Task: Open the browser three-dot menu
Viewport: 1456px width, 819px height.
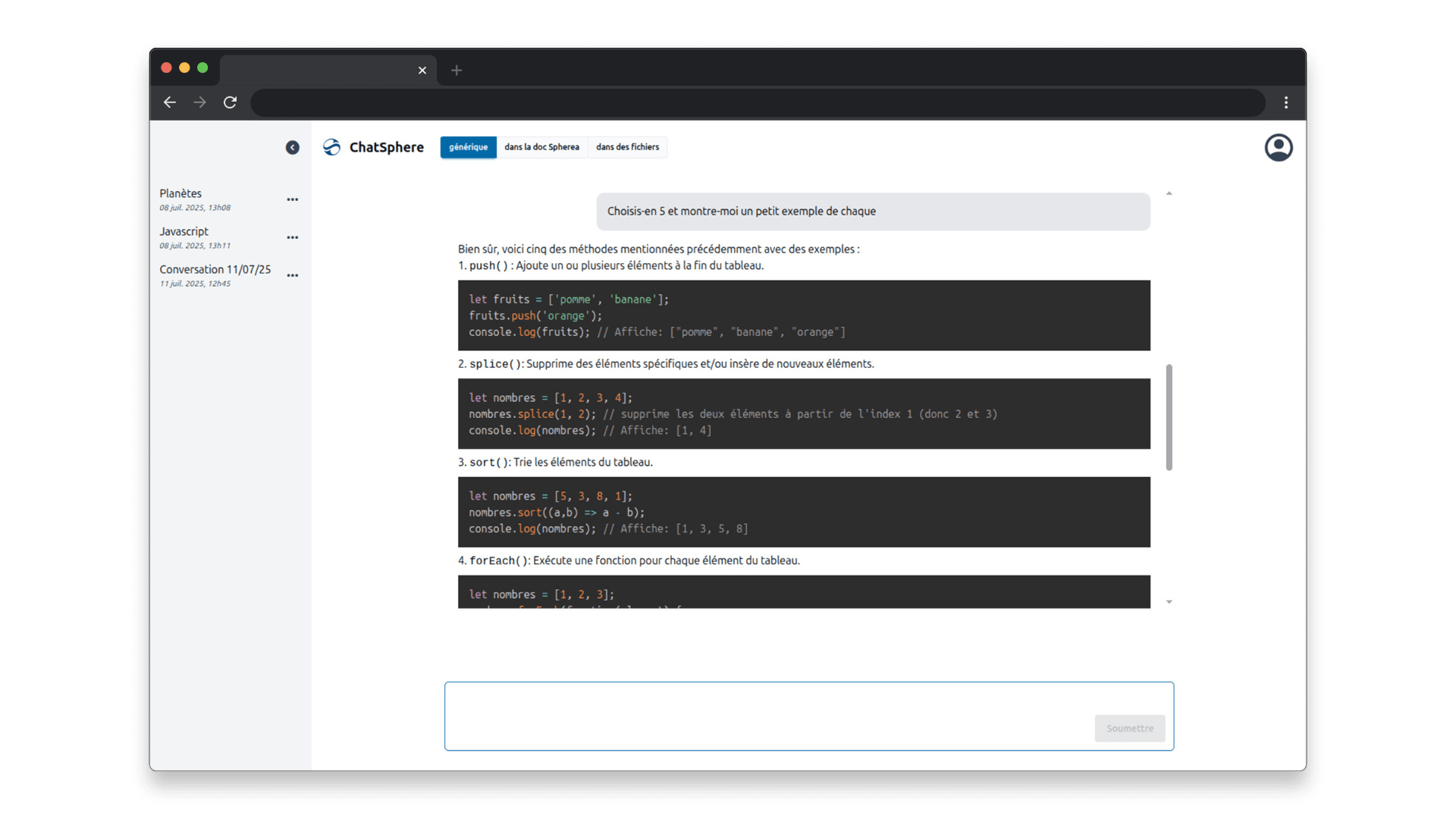Action: coord(1286,102)
